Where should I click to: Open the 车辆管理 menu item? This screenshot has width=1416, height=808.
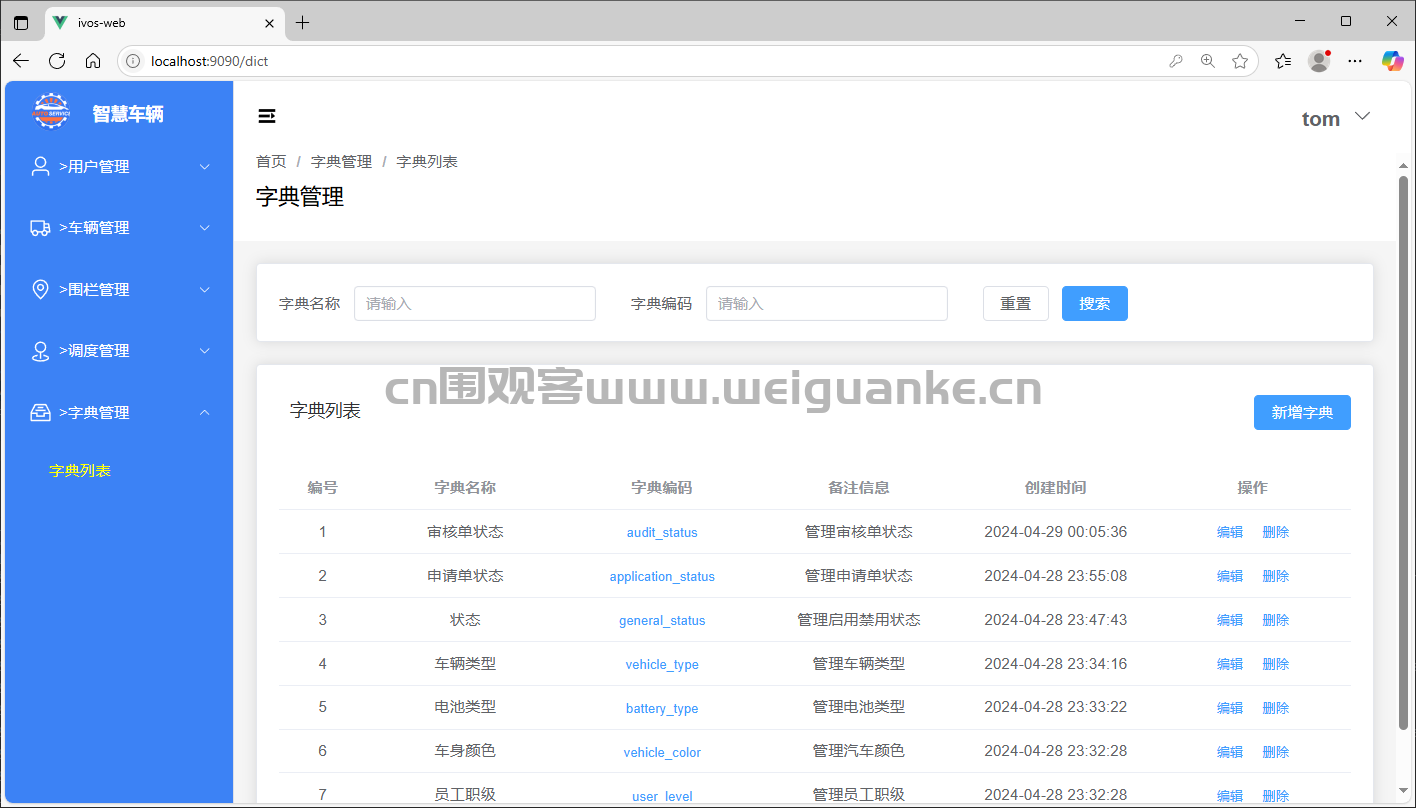119,228
